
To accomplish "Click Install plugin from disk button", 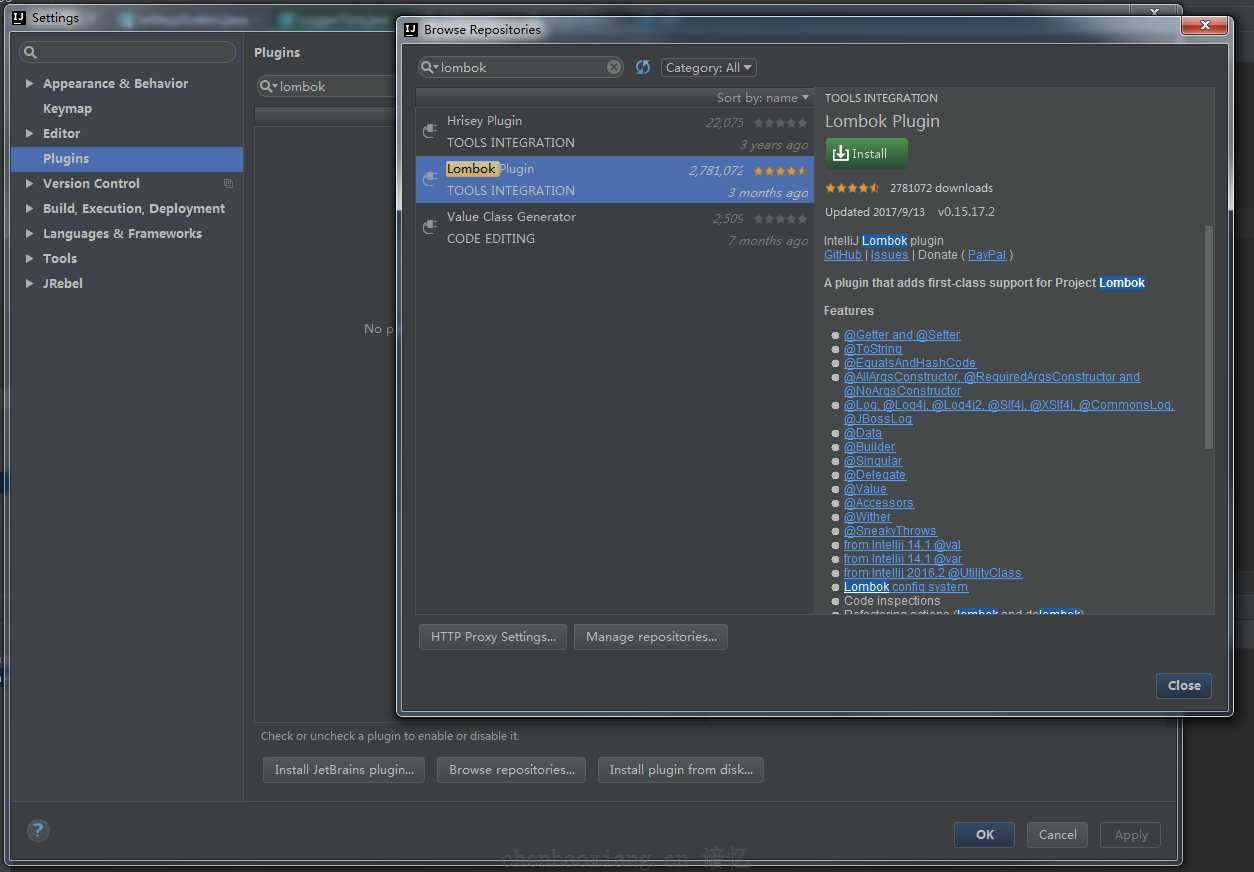I will click(x=681, y=770).
